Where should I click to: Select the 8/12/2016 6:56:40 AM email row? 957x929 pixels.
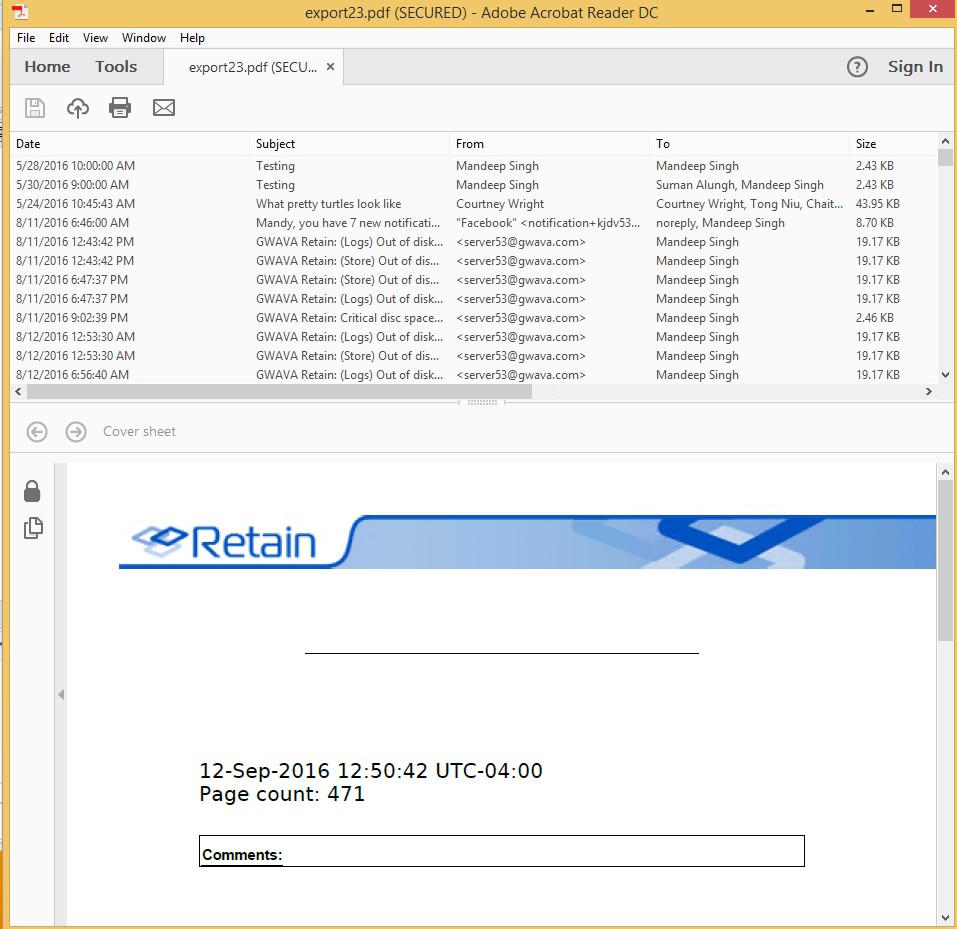coord(474,374)
